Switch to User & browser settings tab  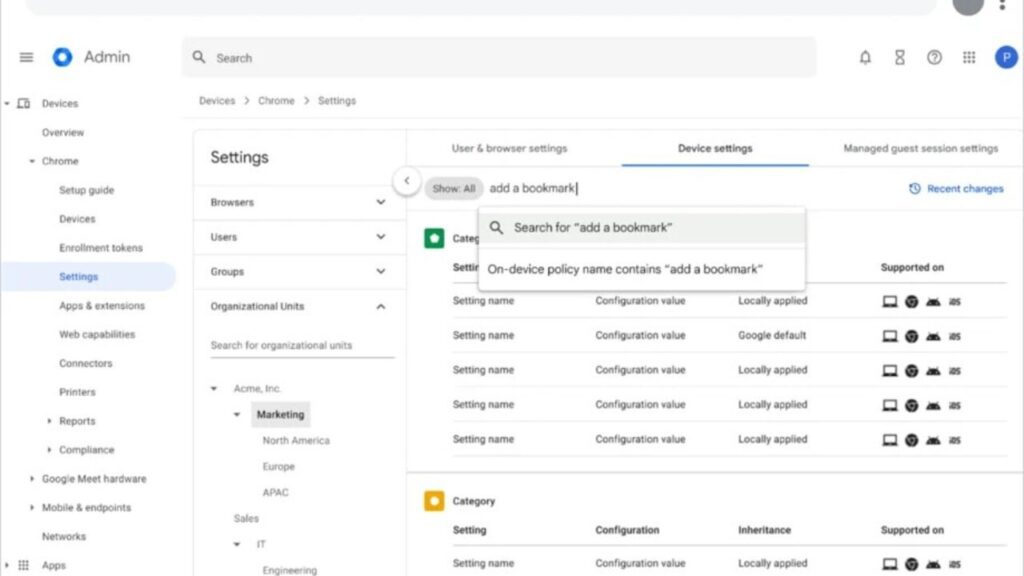click(x=509, y=148)
